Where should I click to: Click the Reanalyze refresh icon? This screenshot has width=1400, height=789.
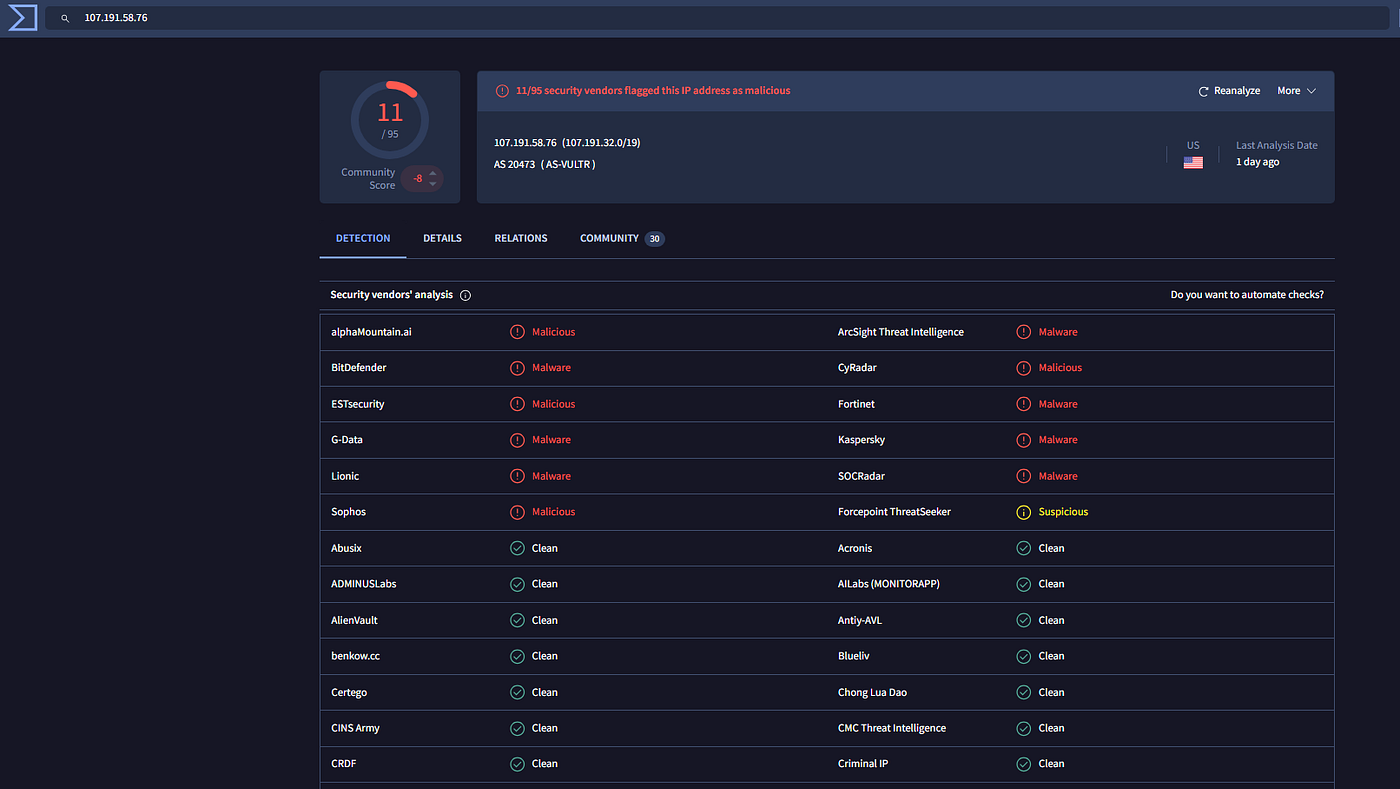click(x=1204, y=91)
